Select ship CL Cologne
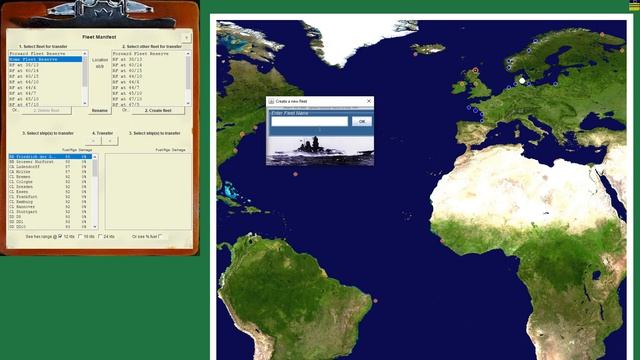This screenshot has width=640, height=360. [50, 182]
